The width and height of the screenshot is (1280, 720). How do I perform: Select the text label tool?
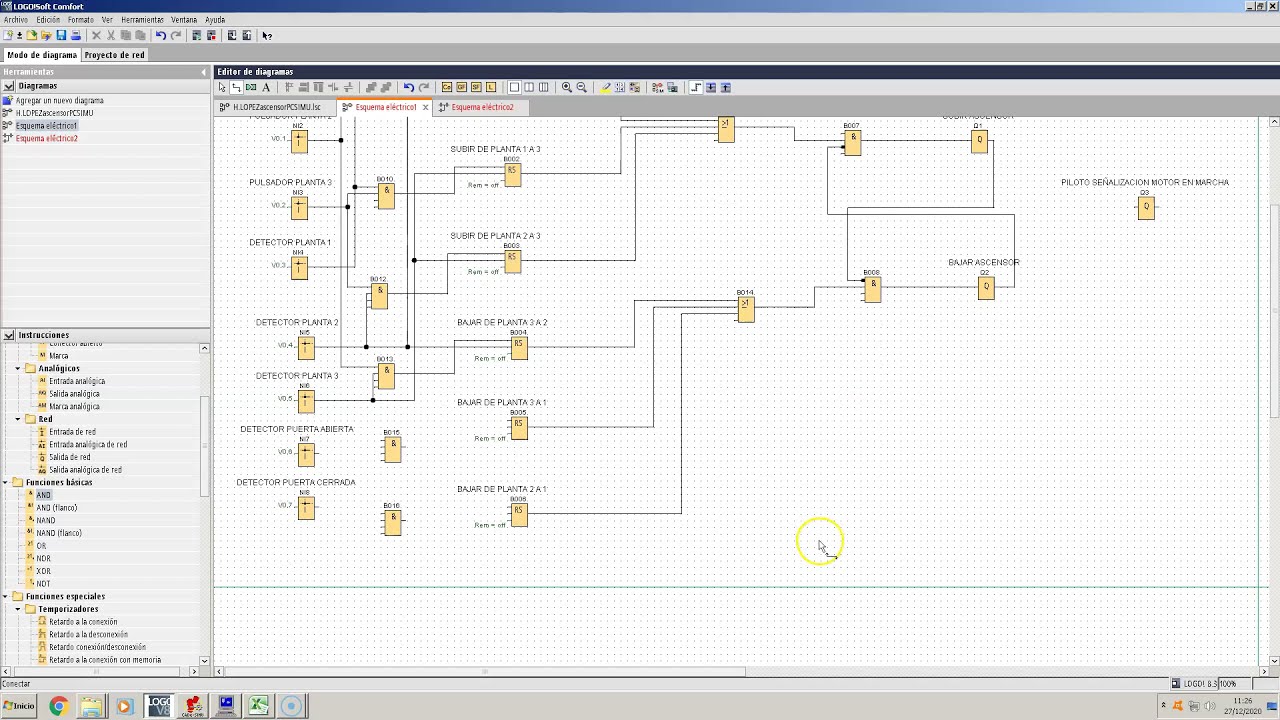click(x=266, y=87)
